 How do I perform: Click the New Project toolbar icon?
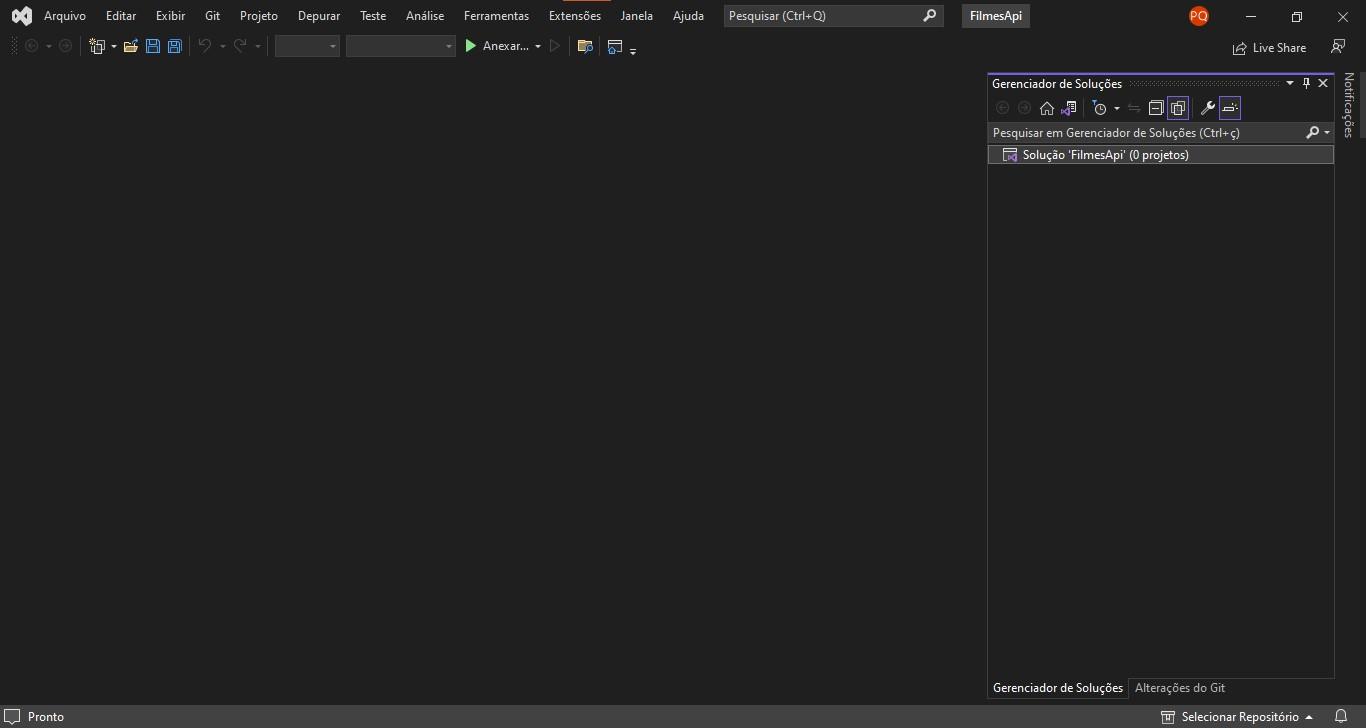coord(97,46)
